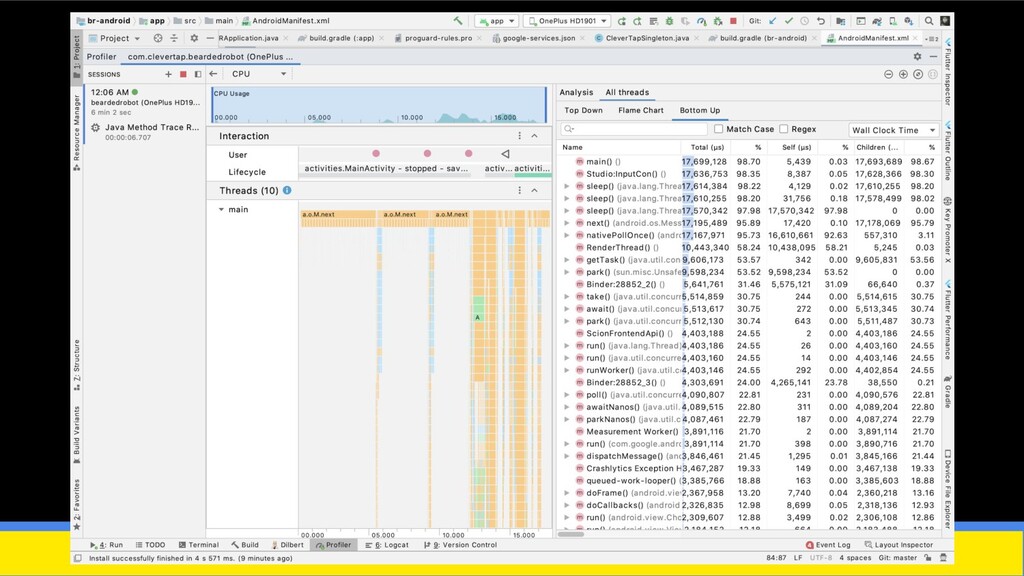The image size is (1024, 576).
Task: Collapse the Threads section chevron
Action: pyautogui.click(x=534, y=190)
